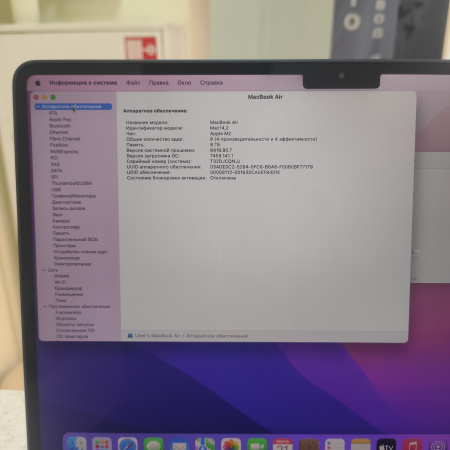
Task: Select SATA in the sidebar
Action: (56, 171)
